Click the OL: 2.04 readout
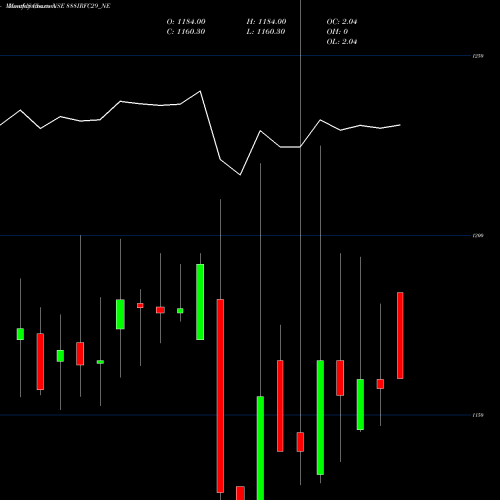The image size is (500, 500). pos(342,42)
